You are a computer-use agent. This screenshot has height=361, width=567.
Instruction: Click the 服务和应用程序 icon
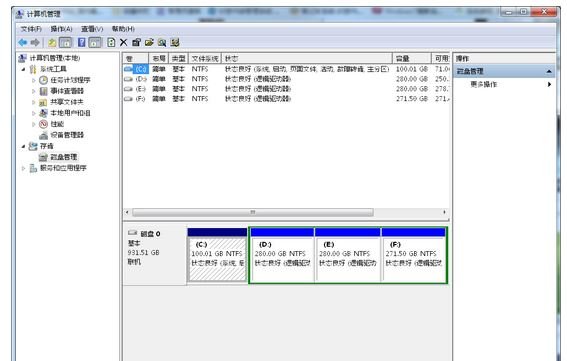[33, 168]
